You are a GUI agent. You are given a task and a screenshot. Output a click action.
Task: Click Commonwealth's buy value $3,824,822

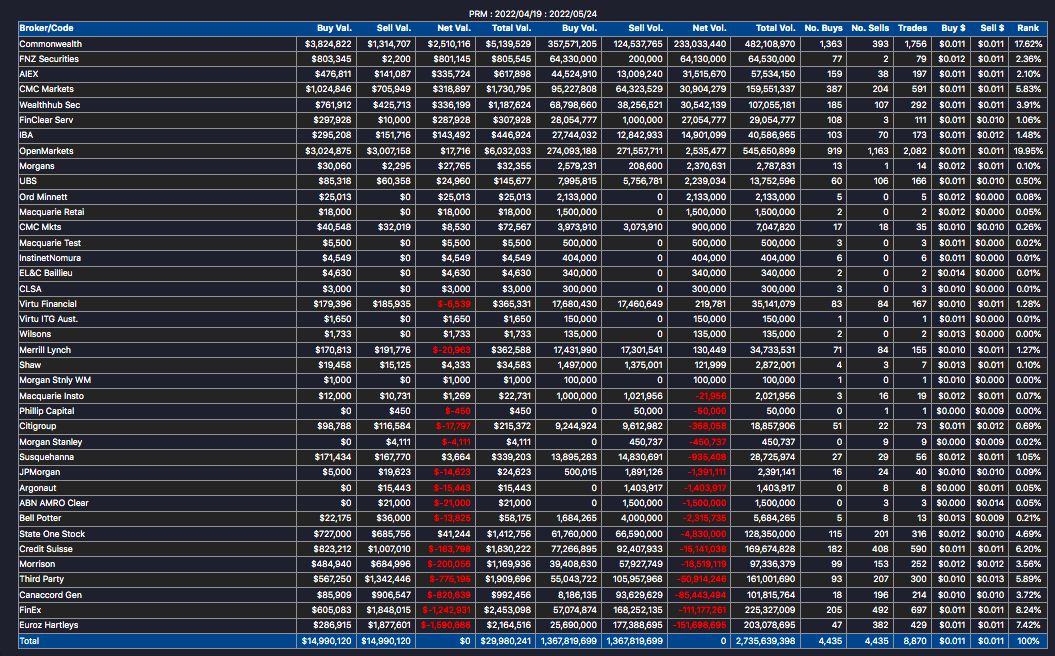pos(328,44)
